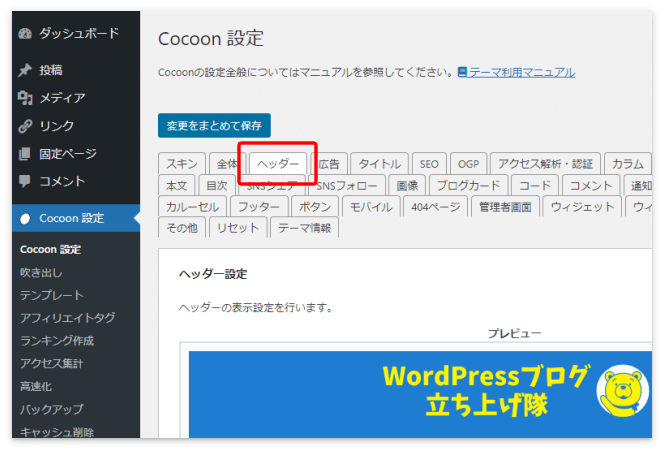Click the ヘッダー設定 section heading

click(213, 274)
